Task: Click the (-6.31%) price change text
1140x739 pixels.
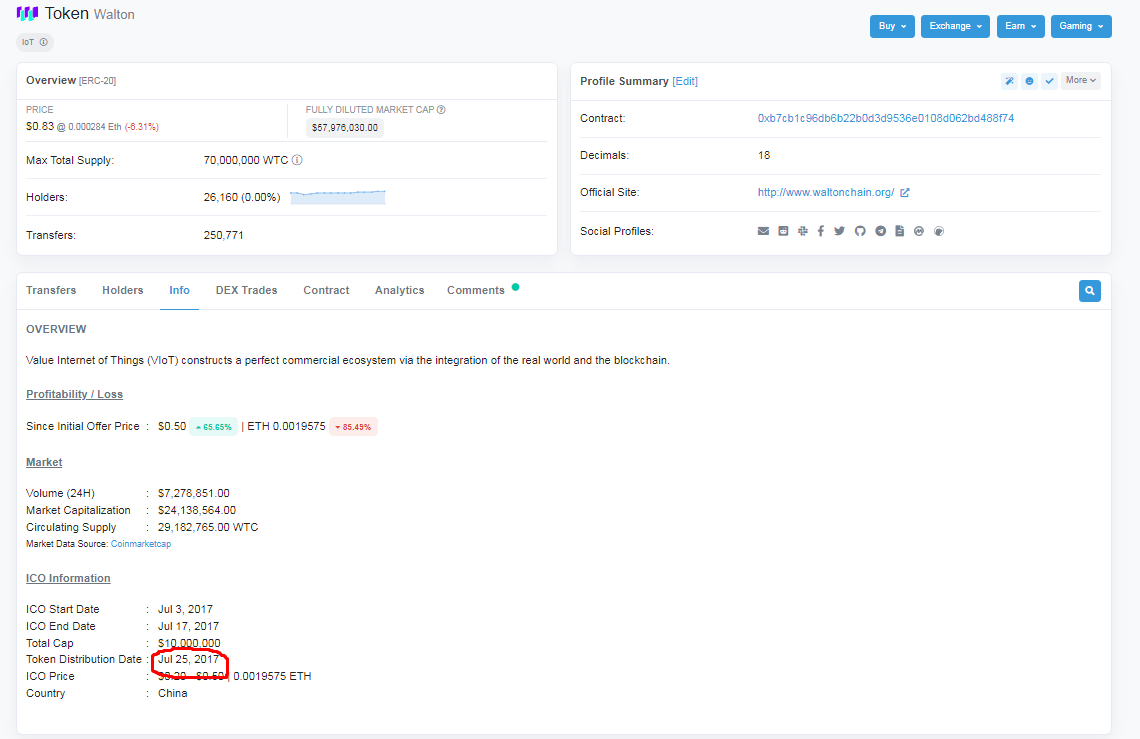Action: tap(142, 127)
